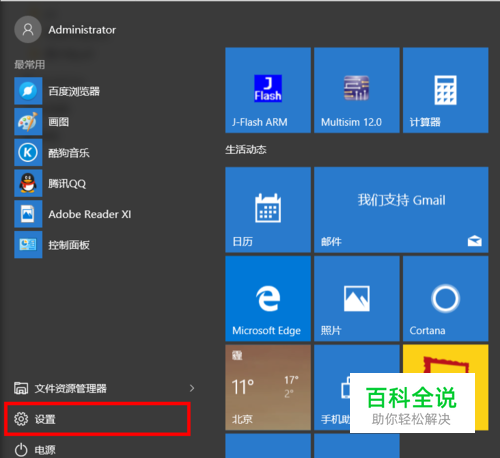Open the 邮件 mail tile
Image resolution: width=500 pixels, height=458 pixels.
pos(401,210)
